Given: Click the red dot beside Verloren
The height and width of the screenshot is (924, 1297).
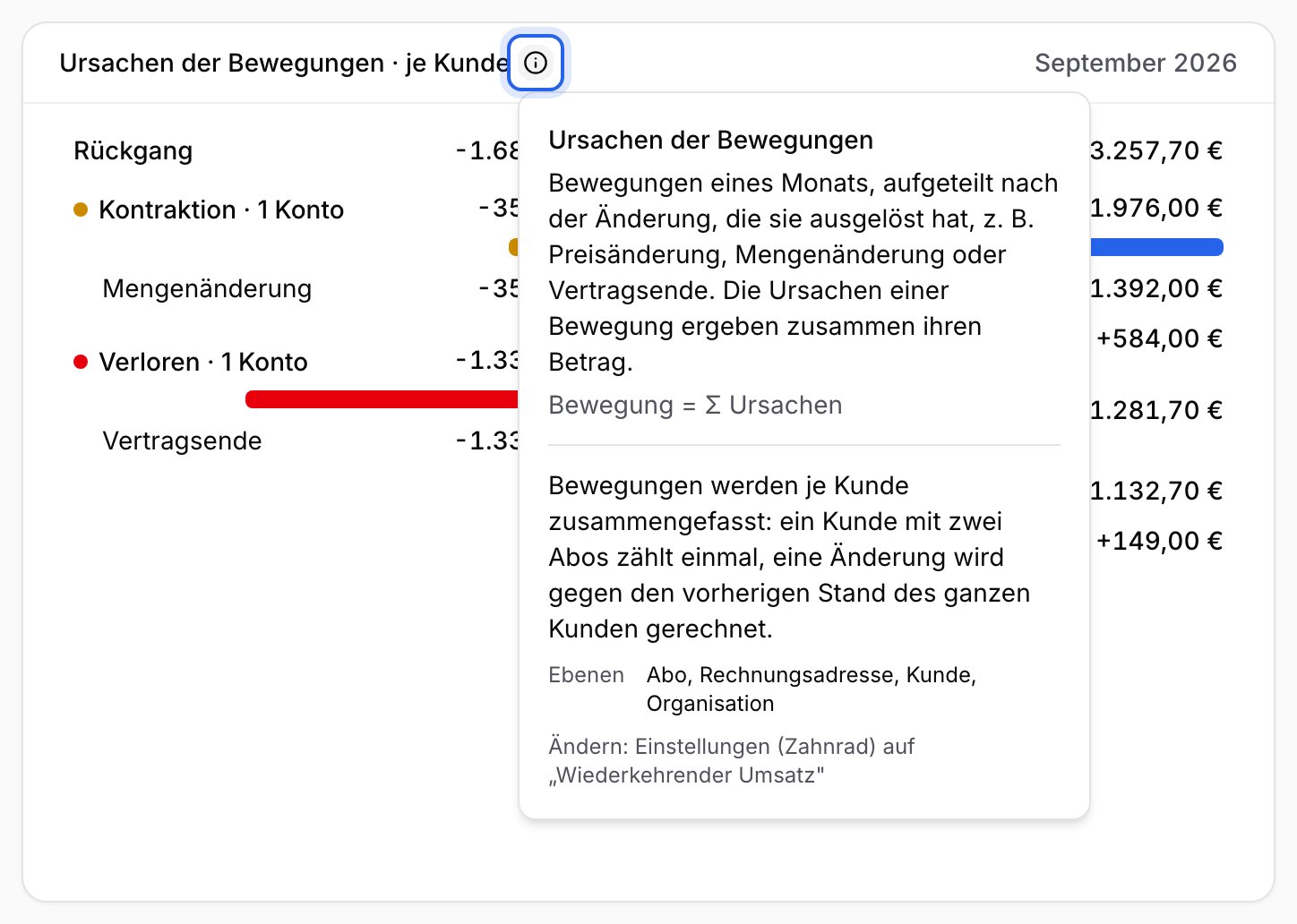Looking at the screenshot, I should point(81,362).
